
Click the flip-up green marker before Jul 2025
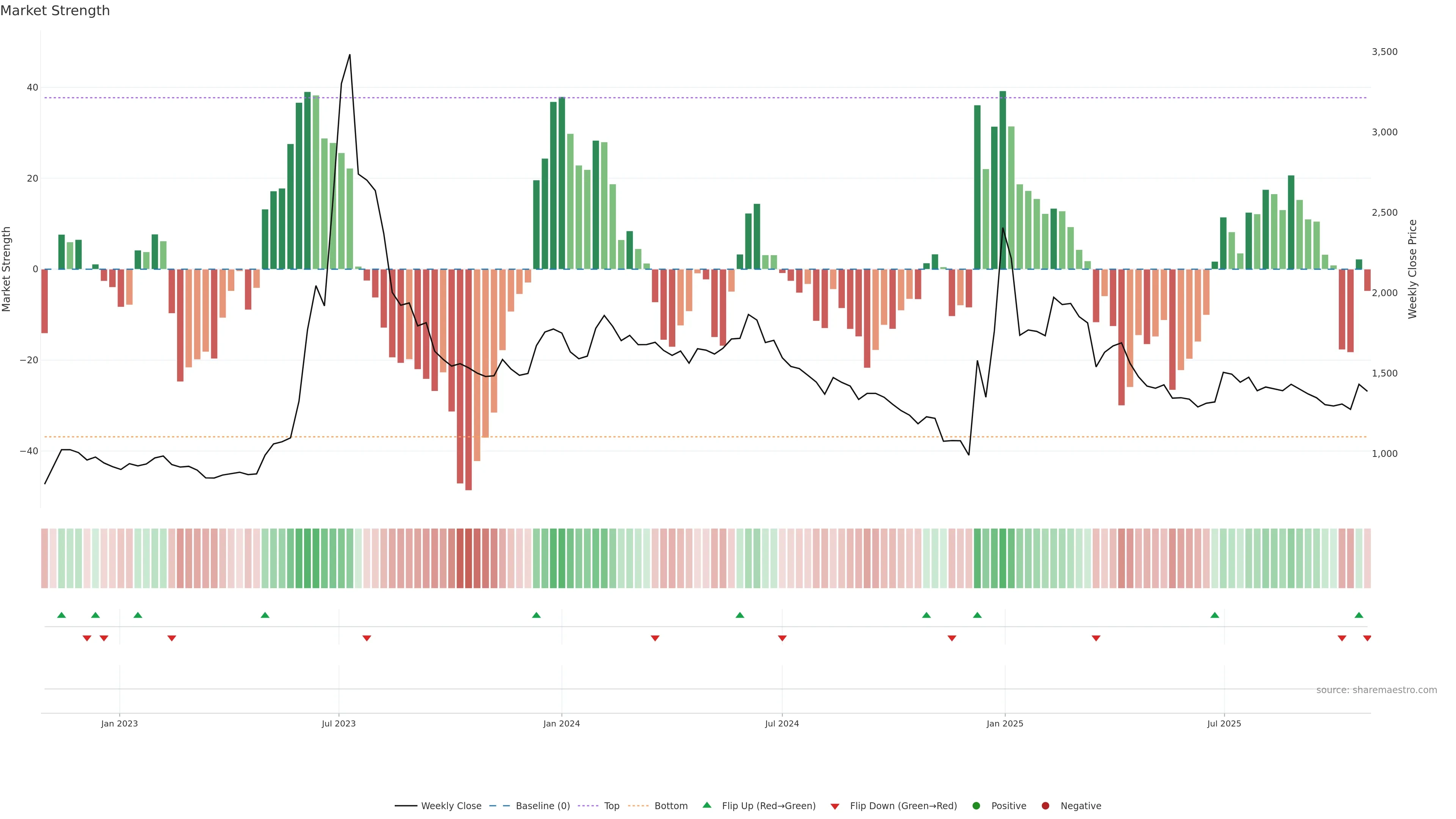coord(1214,615)
